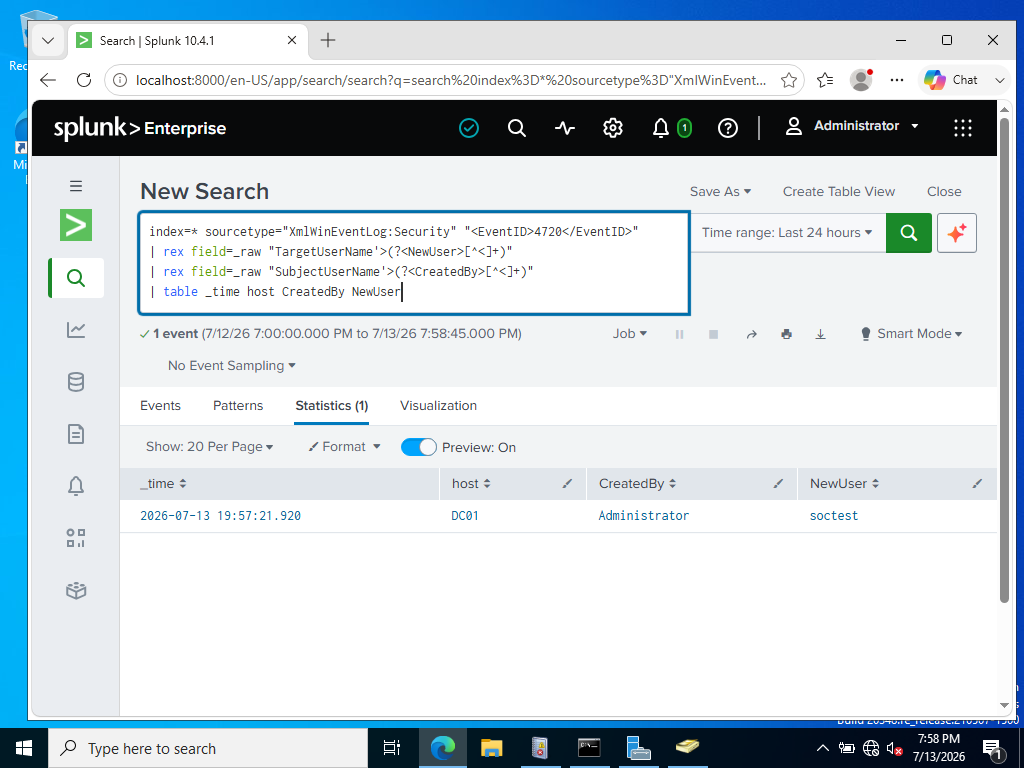Open the AI assistant sparkle button
This screenshot has height=768, width=1024.
957,232
